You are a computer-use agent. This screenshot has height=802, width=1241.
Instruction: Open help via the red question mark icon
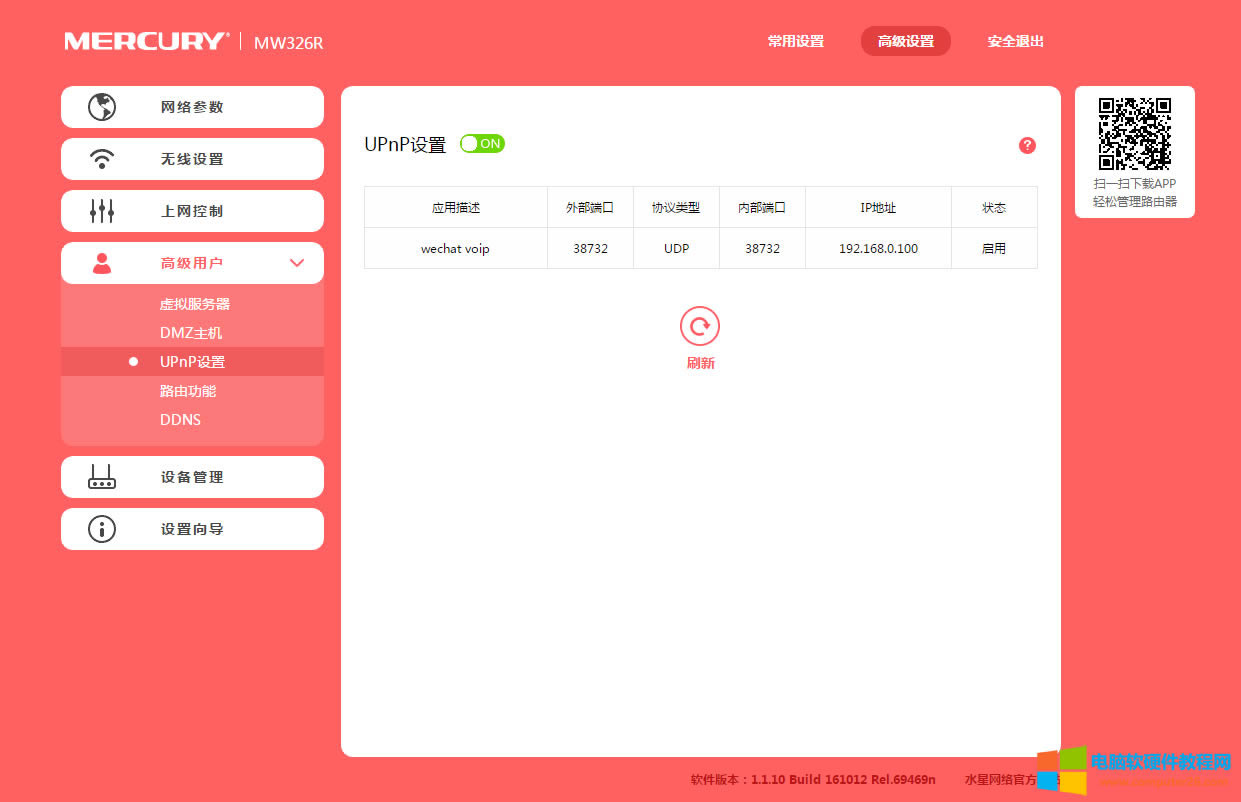[1026, 145]
